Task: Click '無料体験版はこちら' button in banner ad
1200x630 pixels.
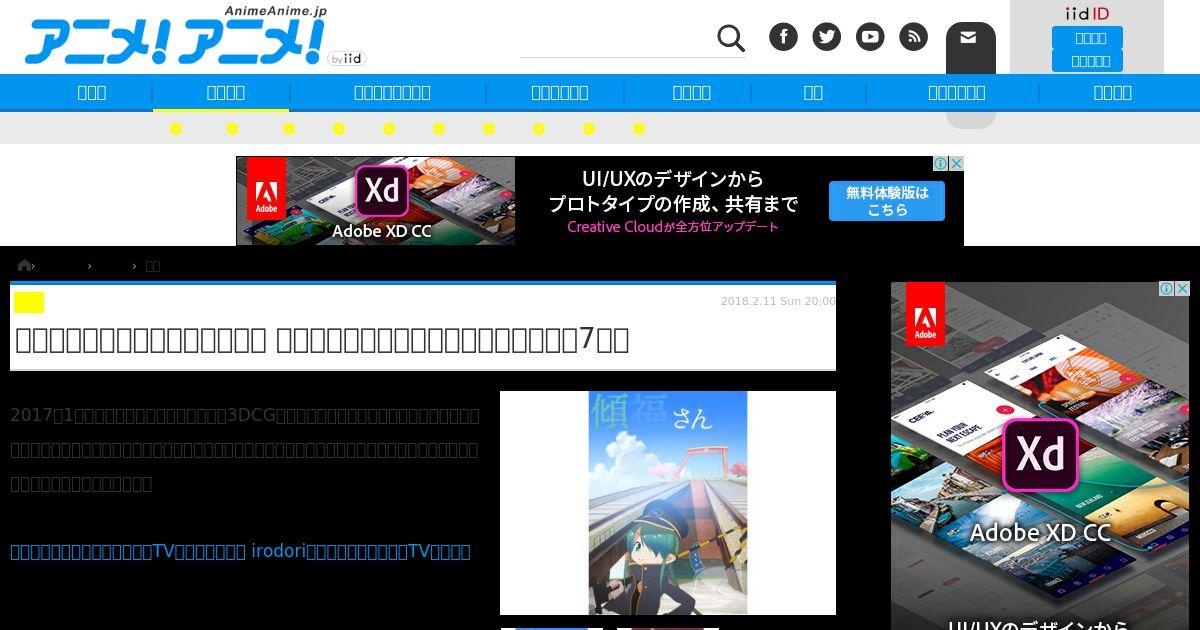Action: pyautogui.click(x=887, y=201)
